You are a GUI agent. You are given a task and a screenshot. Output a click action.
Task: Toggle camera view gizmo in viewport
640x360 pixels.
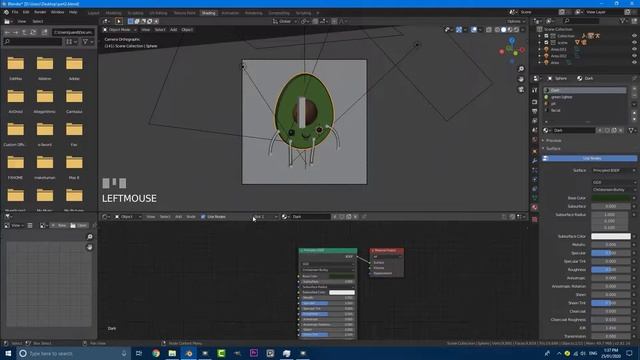(521, 89)
